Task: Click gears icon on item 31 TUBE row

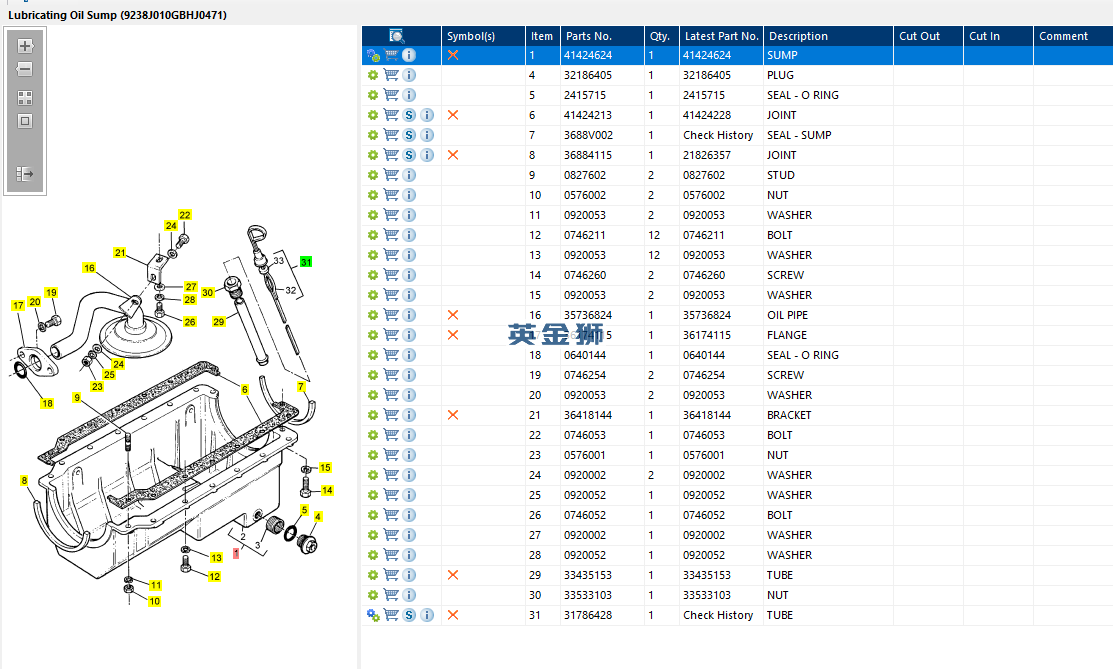Action: click(x=373, y=615)
